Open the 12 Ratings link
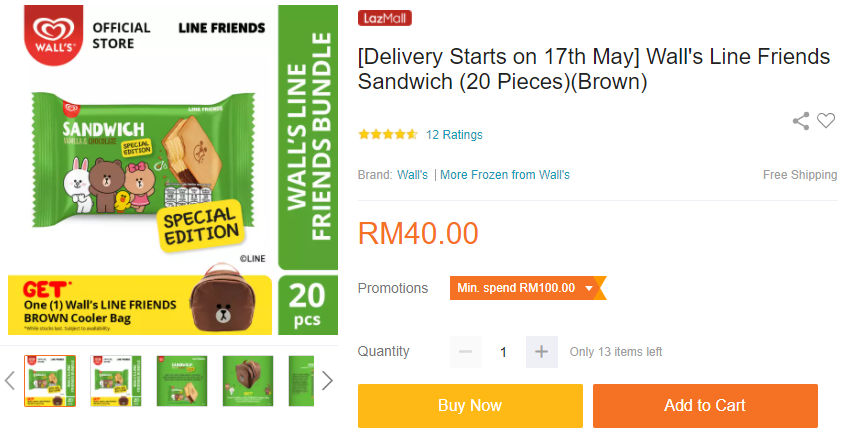 pyautogui.click(x=454, y=135)
